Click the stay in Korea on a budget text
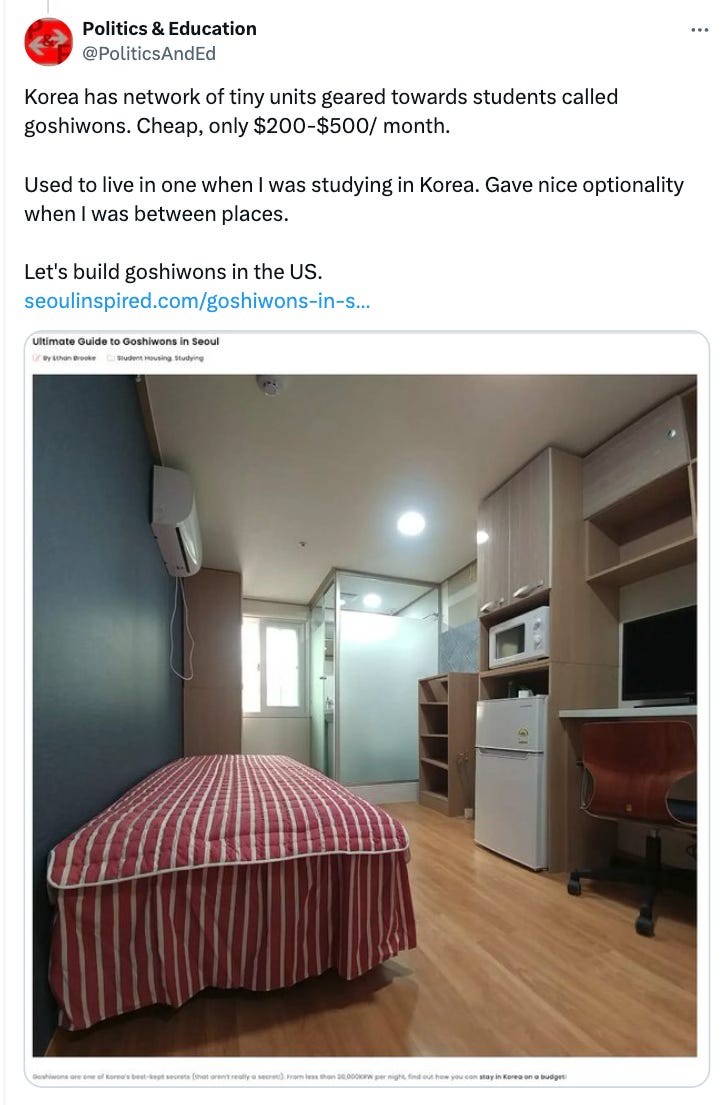The image size is (728, 1105). click(523, 1077)
